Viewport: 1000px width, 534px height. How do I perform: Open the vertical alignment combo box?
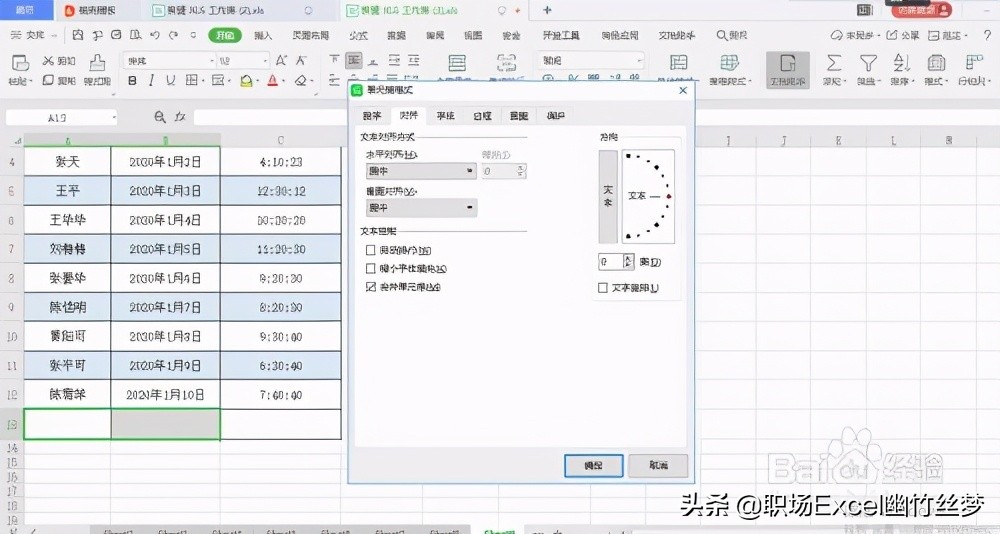click(x=421, y=207)
